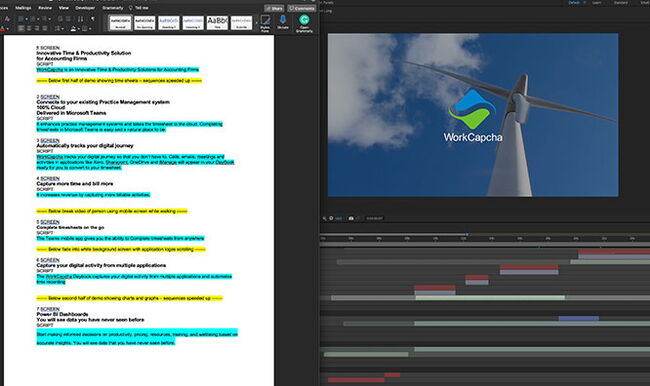Screen dimensions: 650x386
Task: Apply the Title style thumbnail
Action: click(217, 22)
